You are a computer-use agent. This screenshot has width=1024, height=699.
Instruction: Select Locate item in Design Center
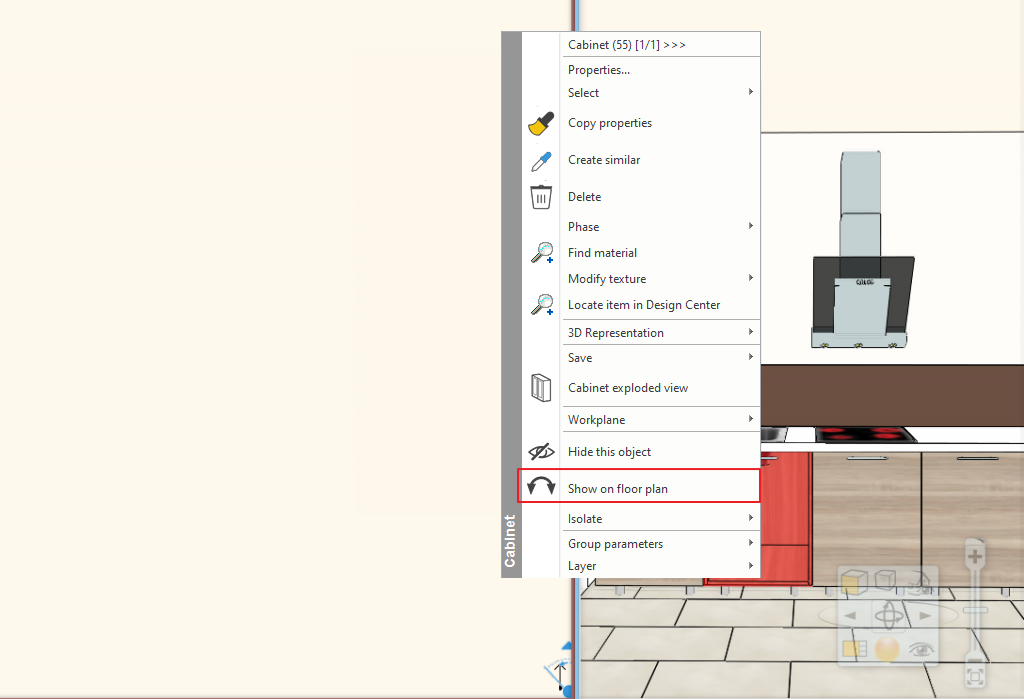pyautogui.click(x=644, y=305)
